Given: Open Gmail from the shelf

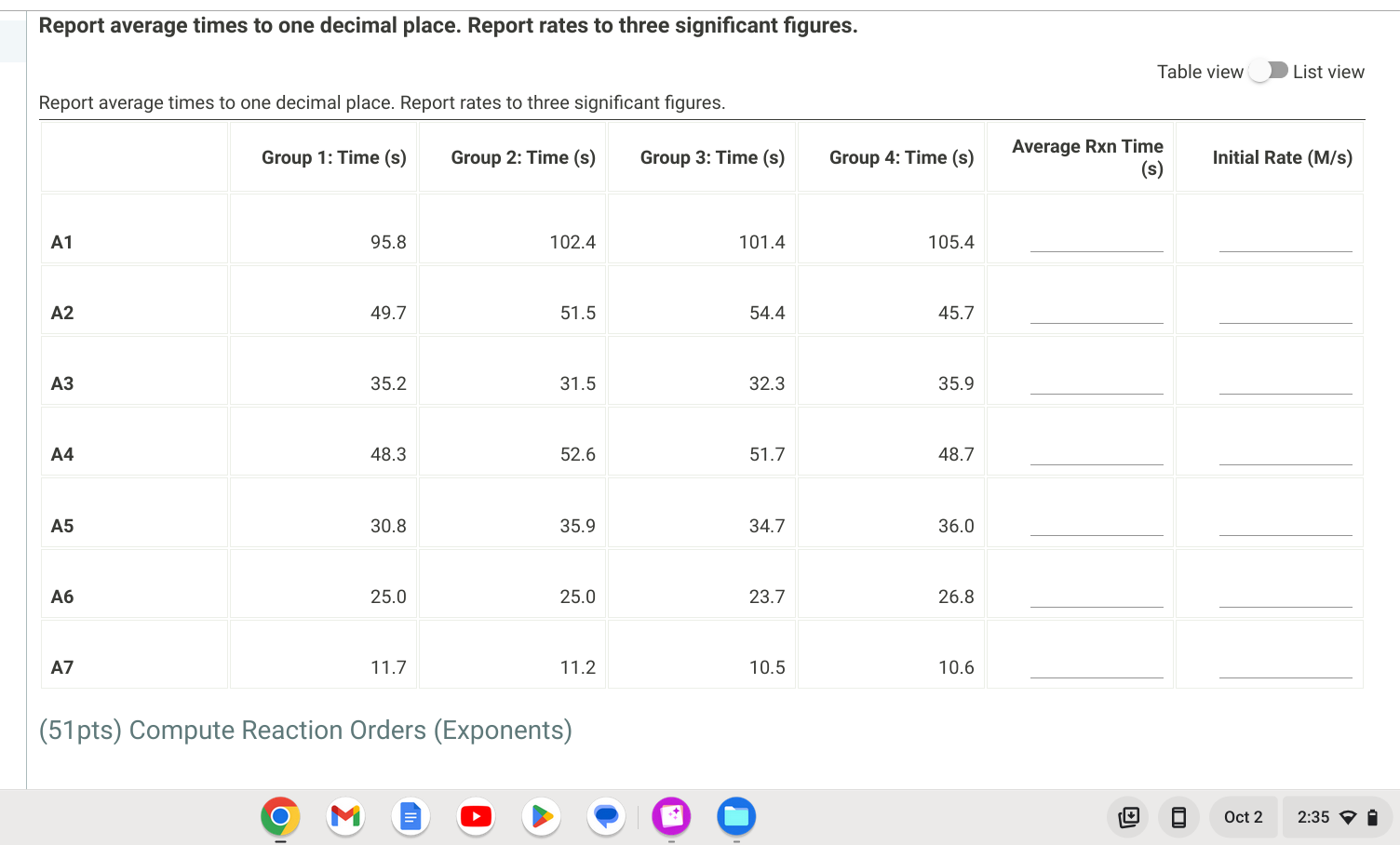Looking at the screenshot, I should coord(345,816).
